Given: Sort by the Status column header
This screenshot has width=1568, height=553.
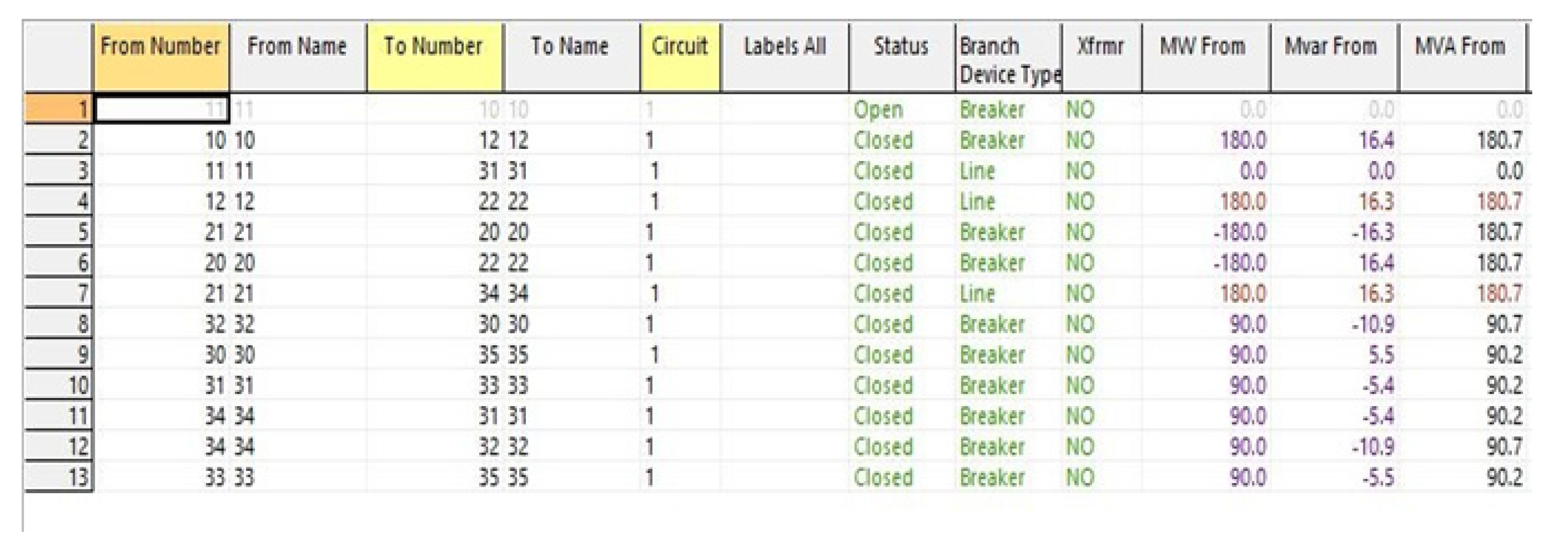Looking at the screenshot, I should pyautogui.click(x=901, y=58).
